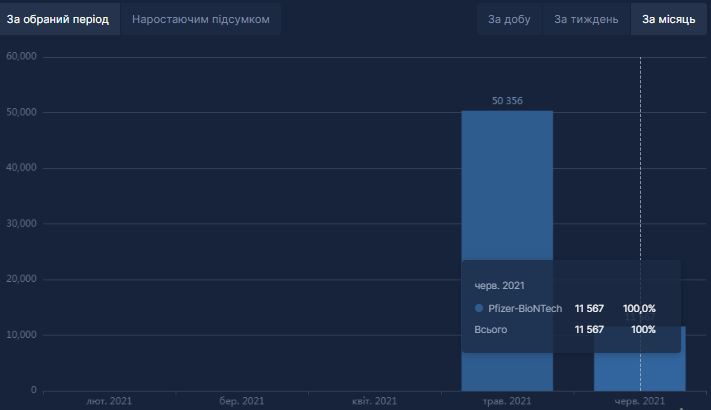Select the "За обраний період" tab
The height and width of the screenshot is (410, 711).
click(x=57, y=19)
